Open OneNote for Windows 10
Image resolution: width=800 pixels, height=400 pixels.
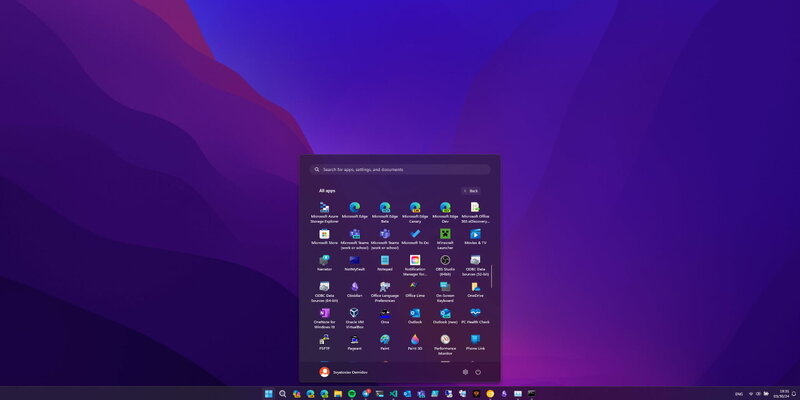click(324, 318)
